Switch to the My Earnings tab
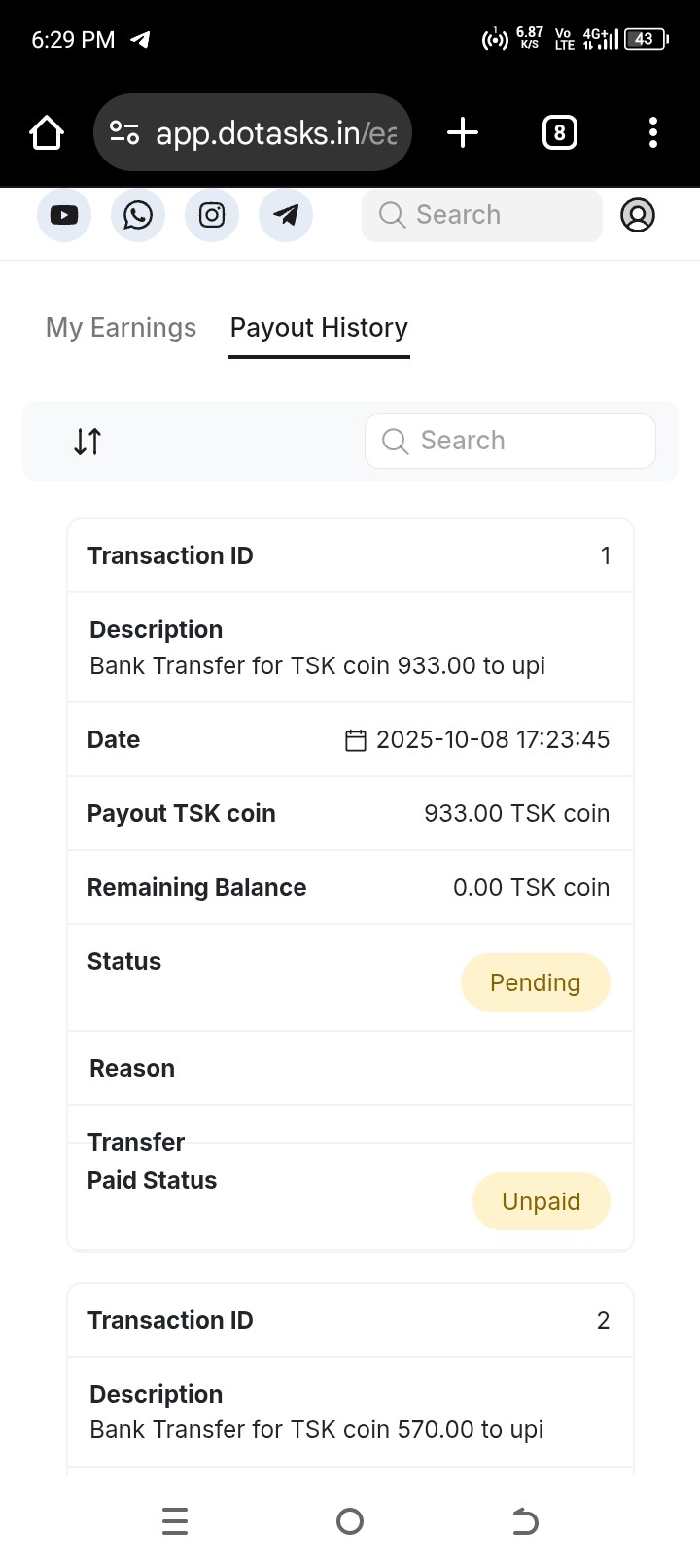700x1568 pixels. 121,328
